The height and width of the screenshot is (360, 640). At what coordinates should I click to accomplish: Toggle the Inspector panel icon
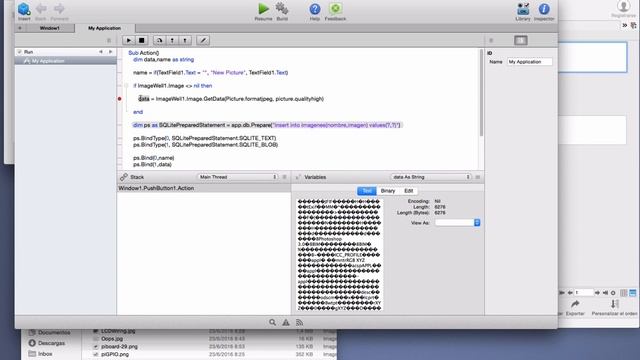[544, 9]
